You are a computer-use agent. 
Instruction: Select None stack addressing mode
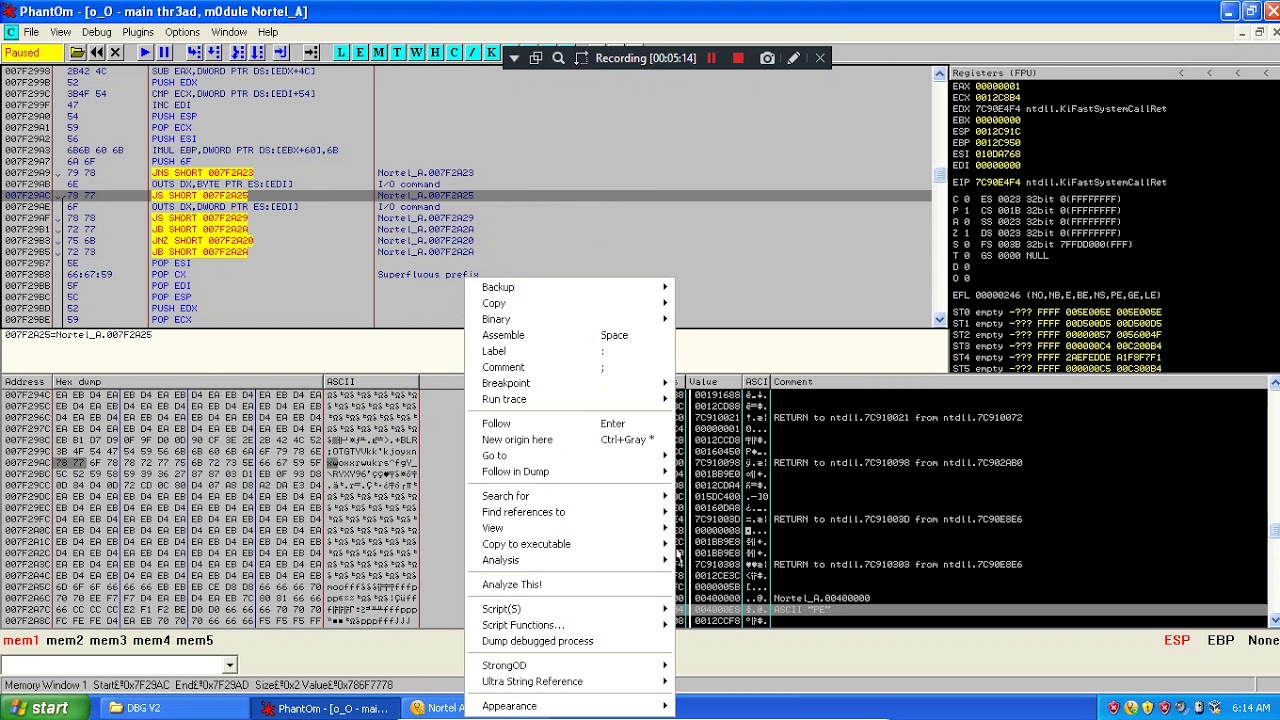pos(1263,640)
